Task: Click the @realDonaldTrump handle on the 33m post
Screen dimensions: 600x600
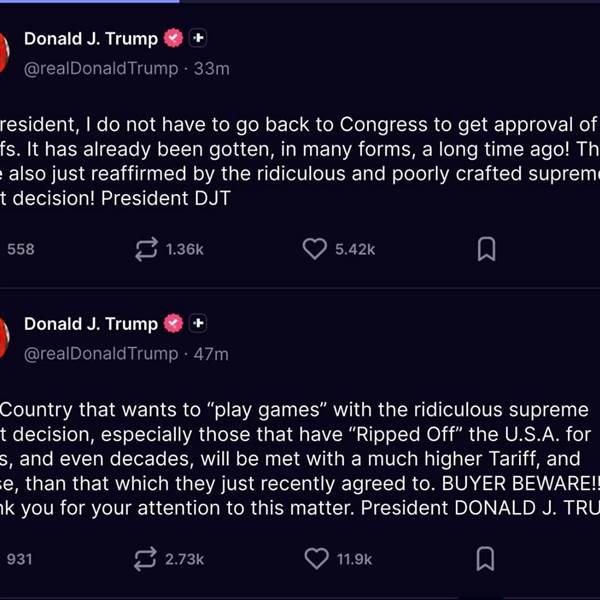Action: tap(100, 68)
